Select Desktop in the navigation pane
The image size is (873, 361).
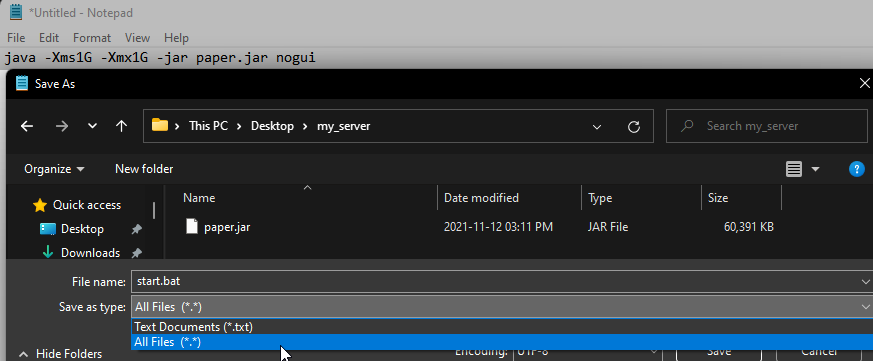pos(82,229)
